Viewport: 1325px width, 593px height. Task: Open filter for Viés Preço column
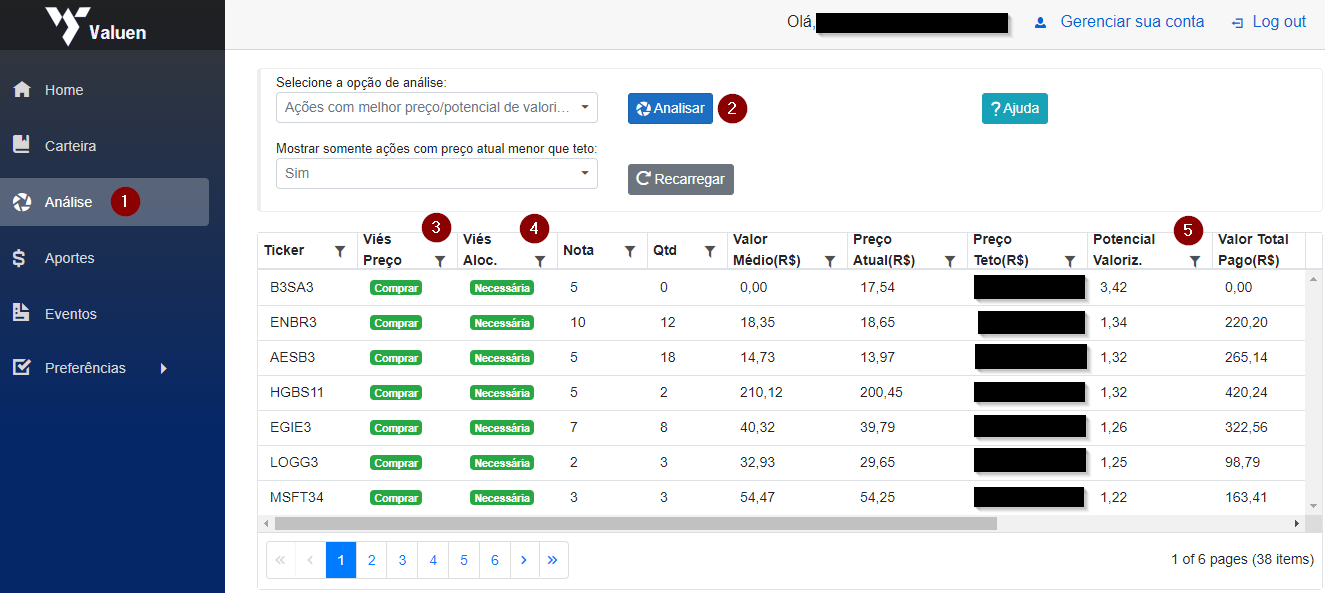click(439, 261)
